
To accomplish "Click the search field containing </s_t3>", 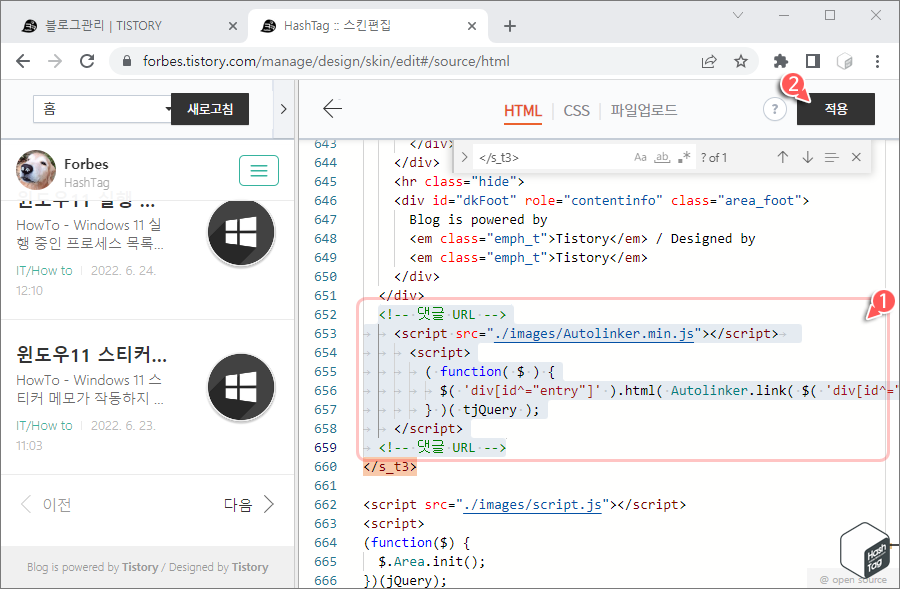I will click(551, 157).
